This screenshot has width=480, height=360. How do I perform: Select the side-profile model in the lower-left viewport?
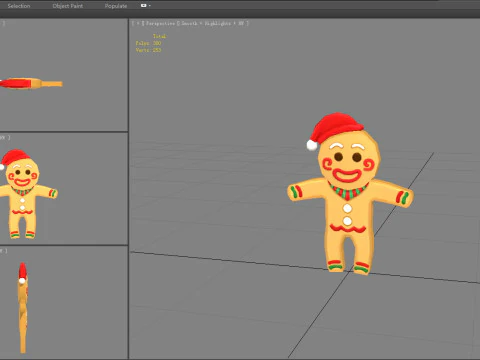coord(22,308)
